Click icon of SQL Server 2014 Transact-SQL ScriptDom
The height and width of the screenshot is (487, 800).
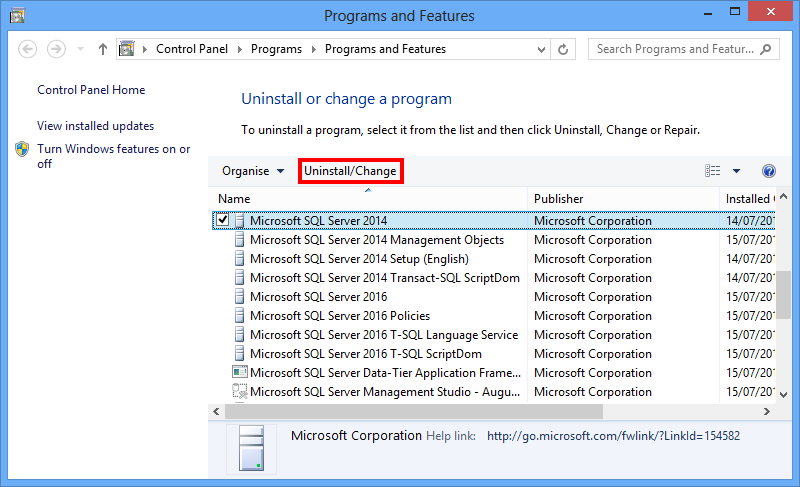(x=239, y=277)
